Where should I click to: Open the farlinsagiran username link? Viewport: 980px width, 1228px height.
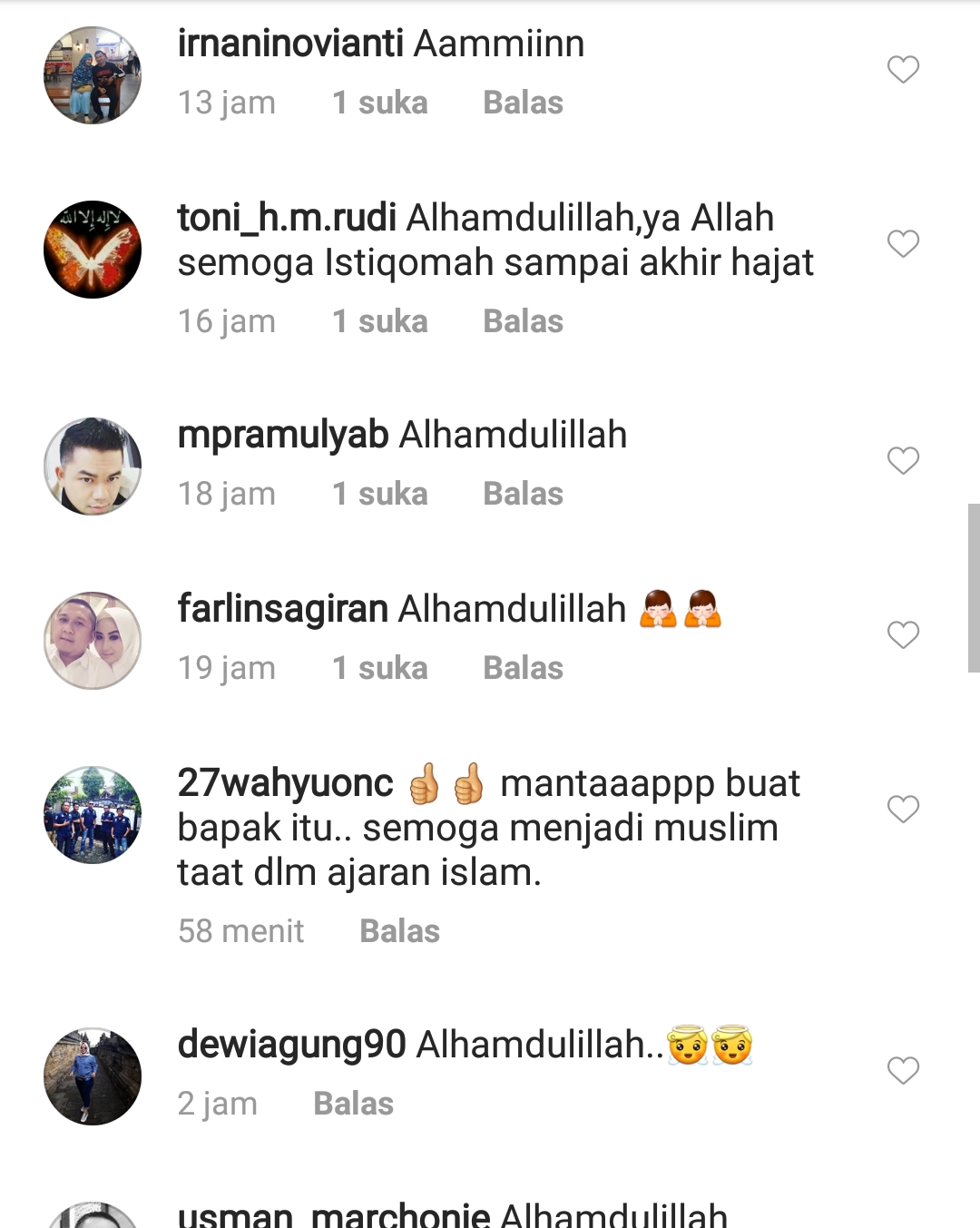point(283,609)
